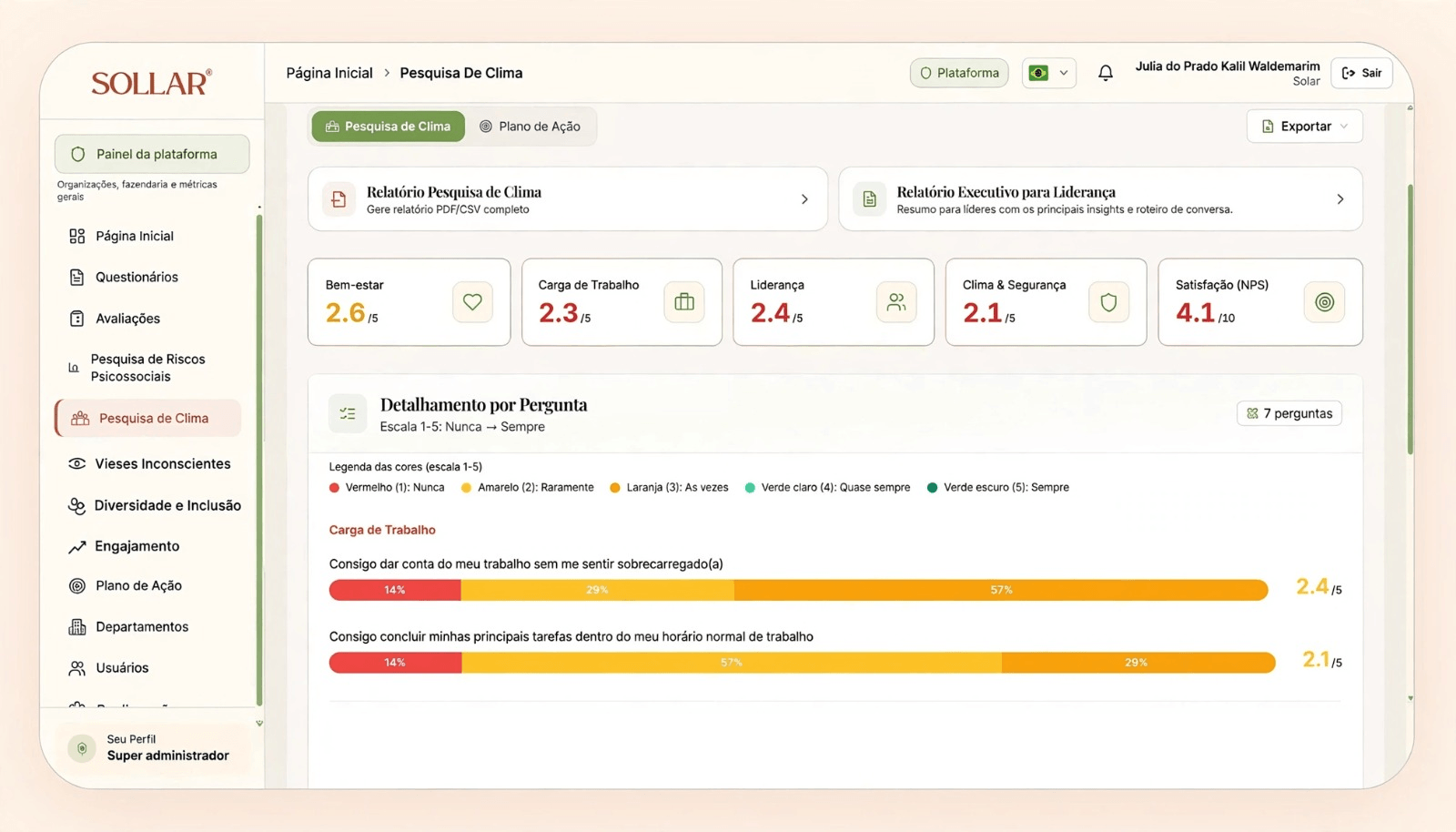Click the Bem-estar heart icon
Image resolution: width=1456 pixels, height=832 pixels.
click(x=472, y=302)
